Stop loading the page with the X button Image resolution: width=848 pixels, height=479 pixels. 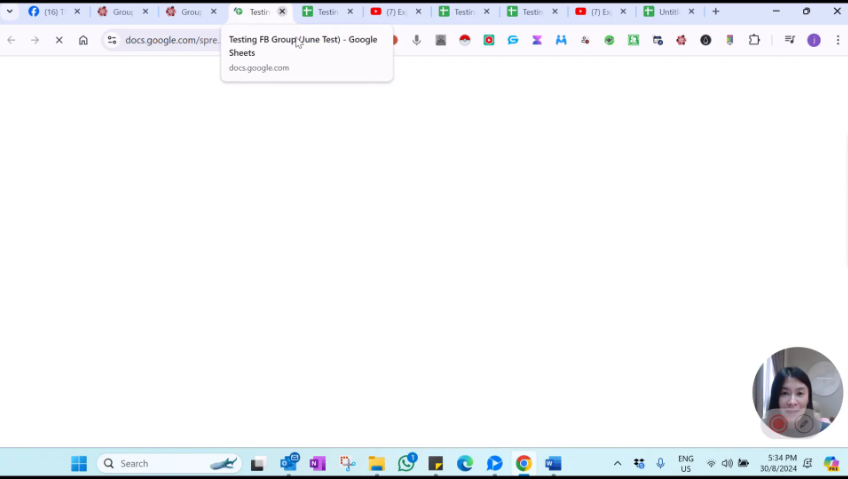pyautogui.click(x=59, y=40)
